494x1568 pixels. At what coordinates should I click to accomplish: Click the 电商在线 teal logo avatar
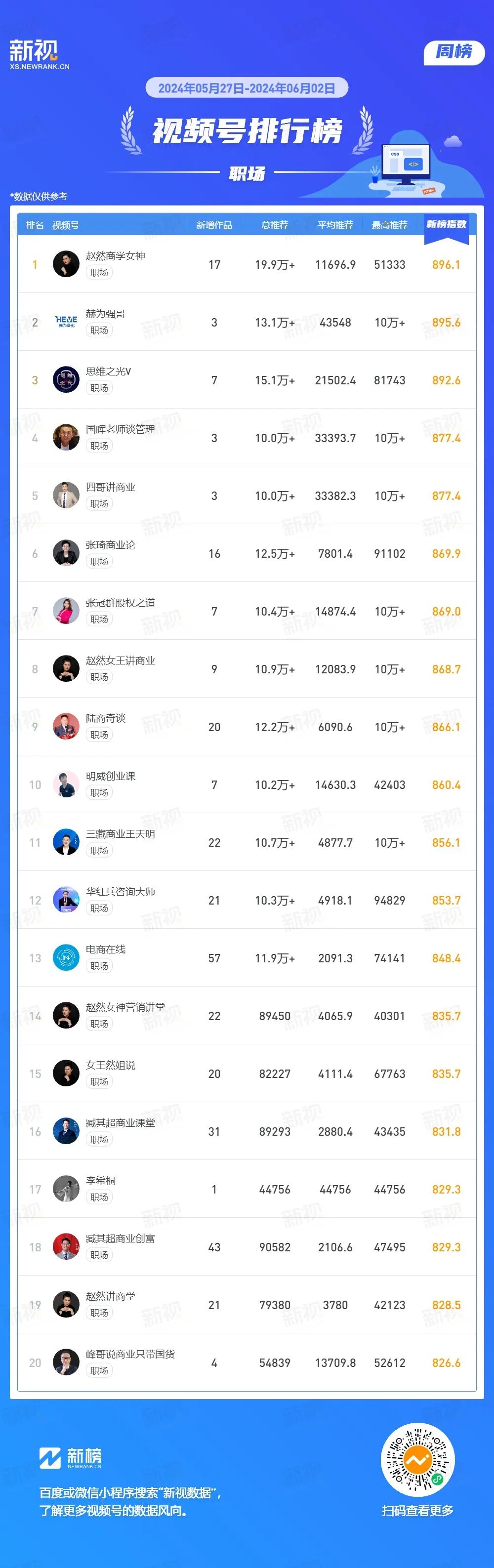[66, 958]
